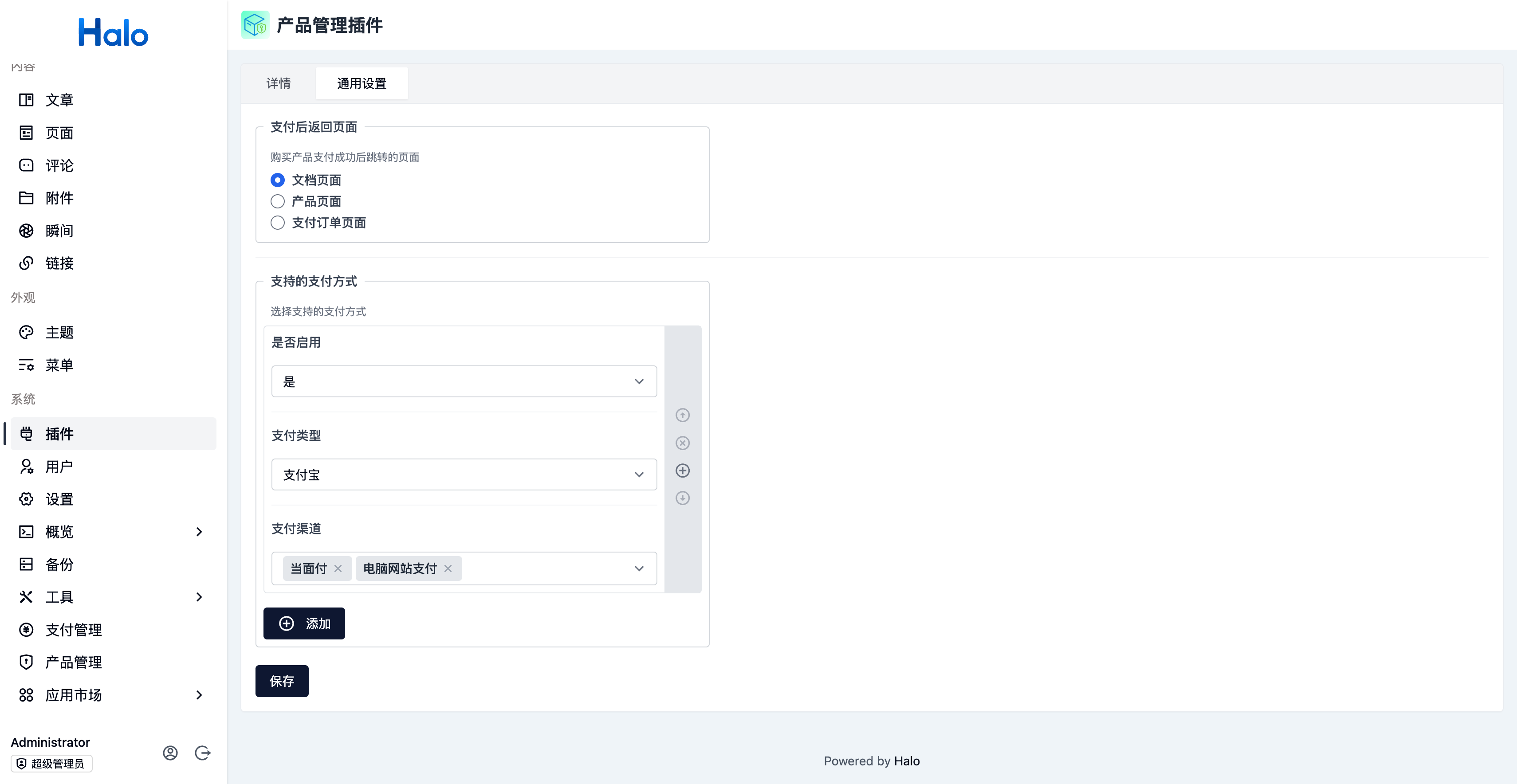Remove the 电脑网站支付 channel tag
The height and width of the screenshot is (784, 1517).
[x=448, y=568]
